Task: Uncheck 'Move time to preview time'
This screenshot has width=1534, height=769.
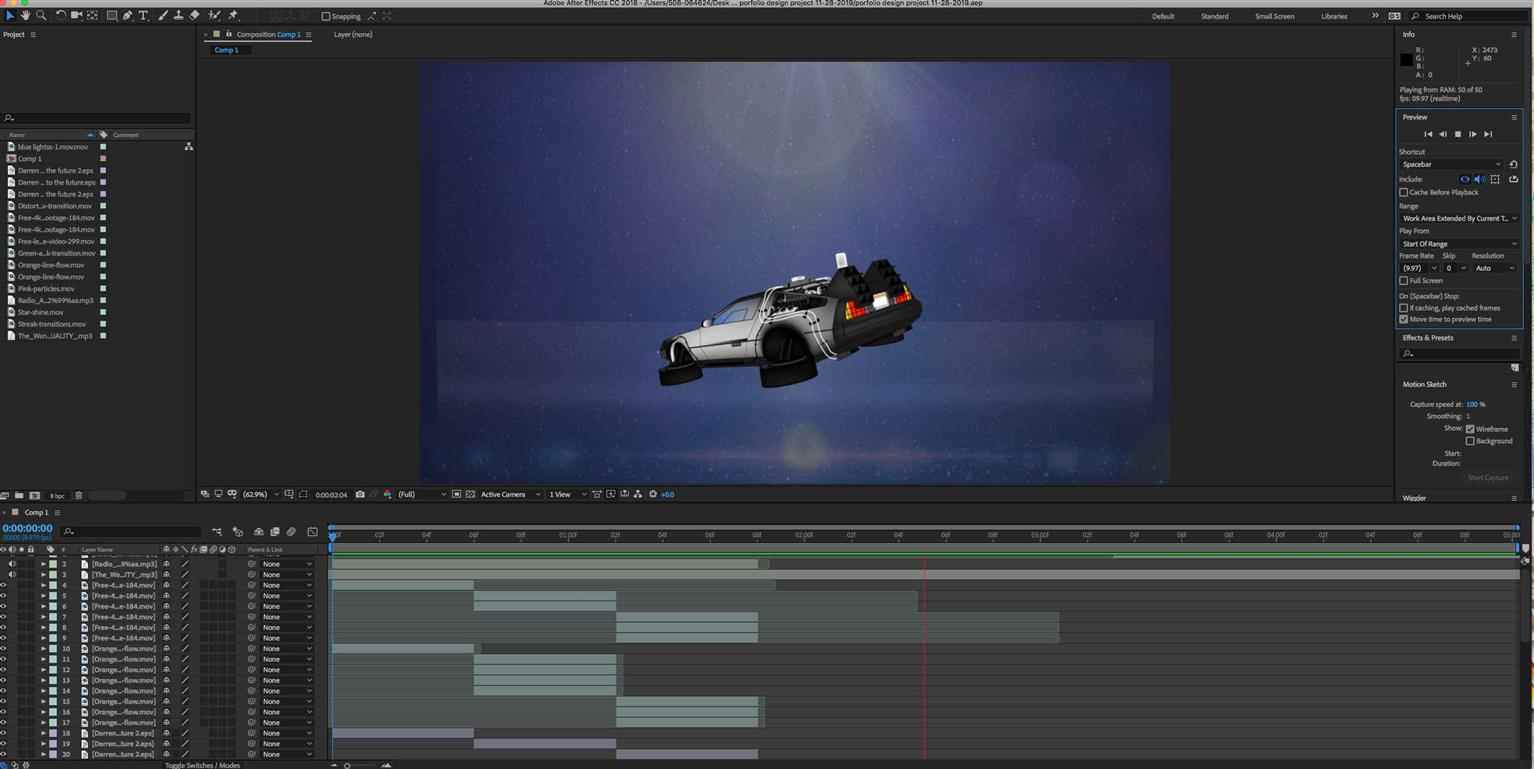Action: pos(1403,319)
